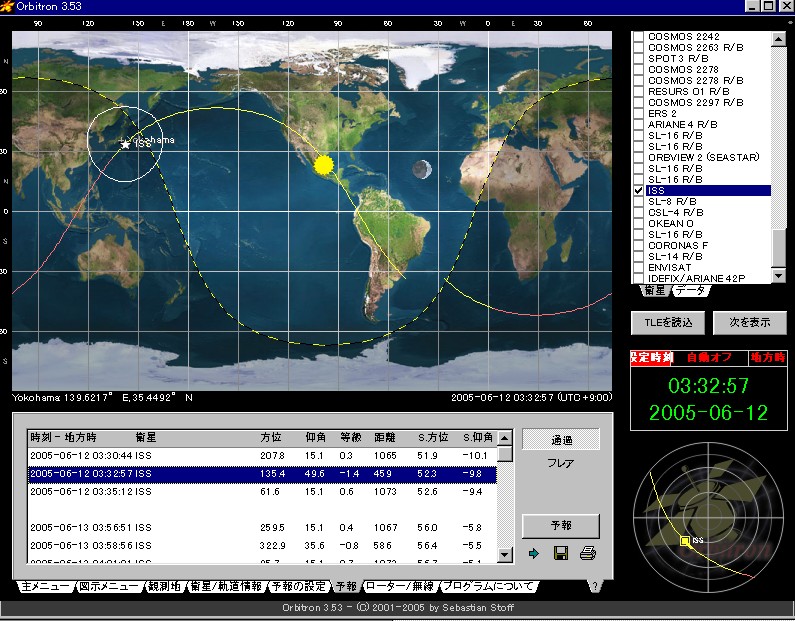
Task: Check the ENVISAT satellite checkbox
Action: (639, 268)
